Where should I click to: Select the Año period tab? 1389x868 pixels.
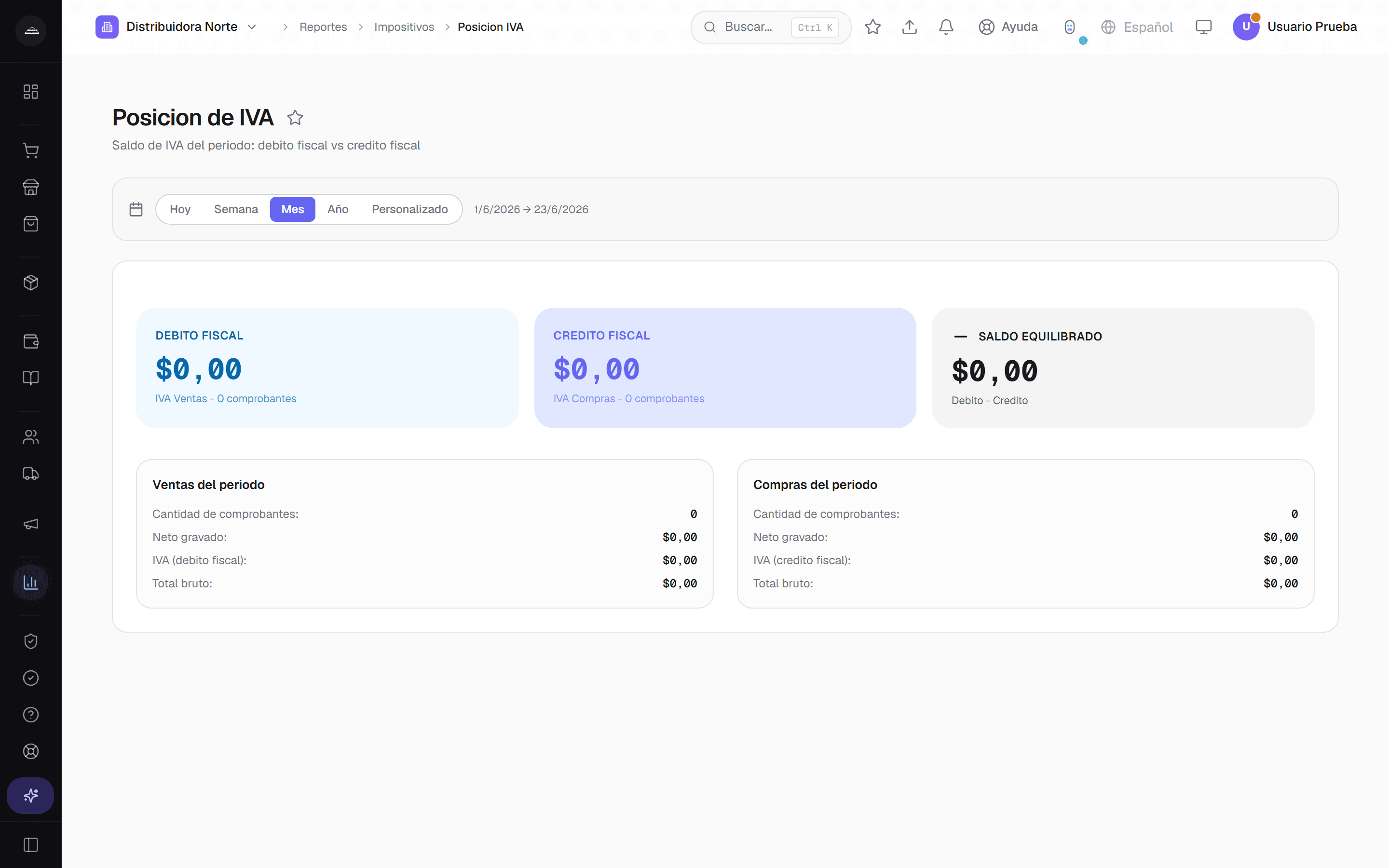coord(338,209)
